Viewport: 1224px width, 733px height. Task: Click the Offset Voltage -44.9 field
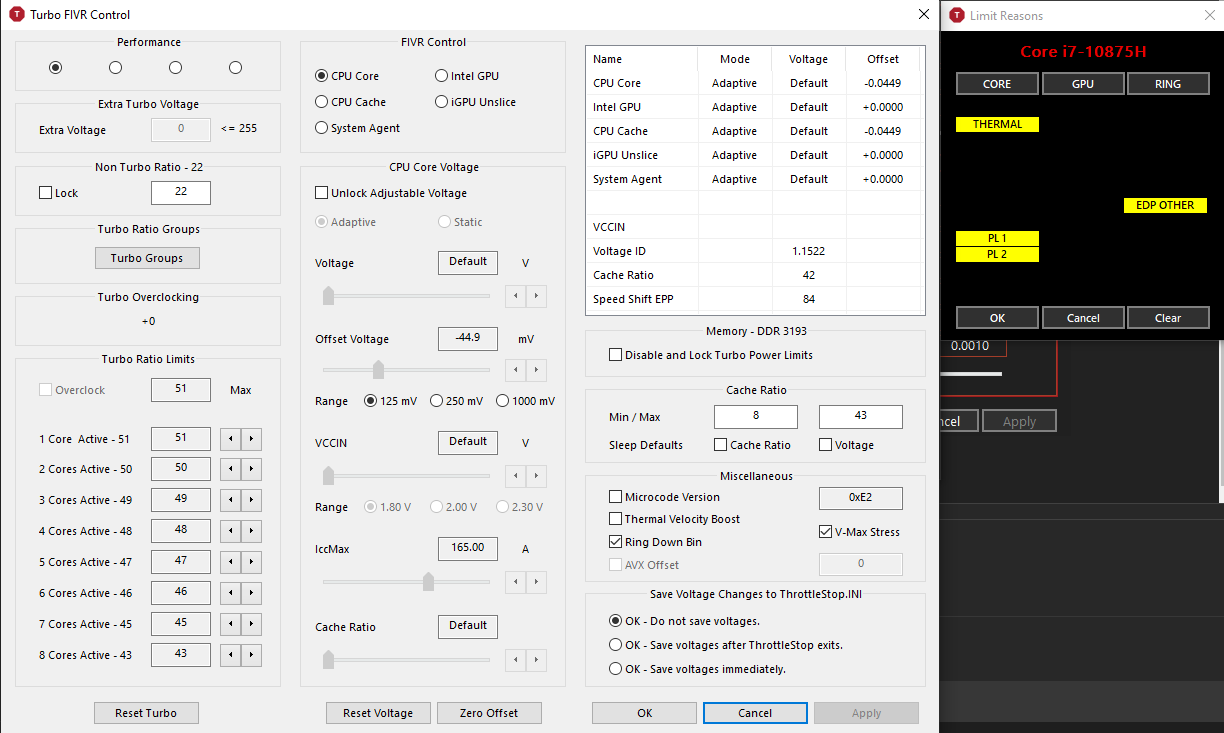click(468, 339)
